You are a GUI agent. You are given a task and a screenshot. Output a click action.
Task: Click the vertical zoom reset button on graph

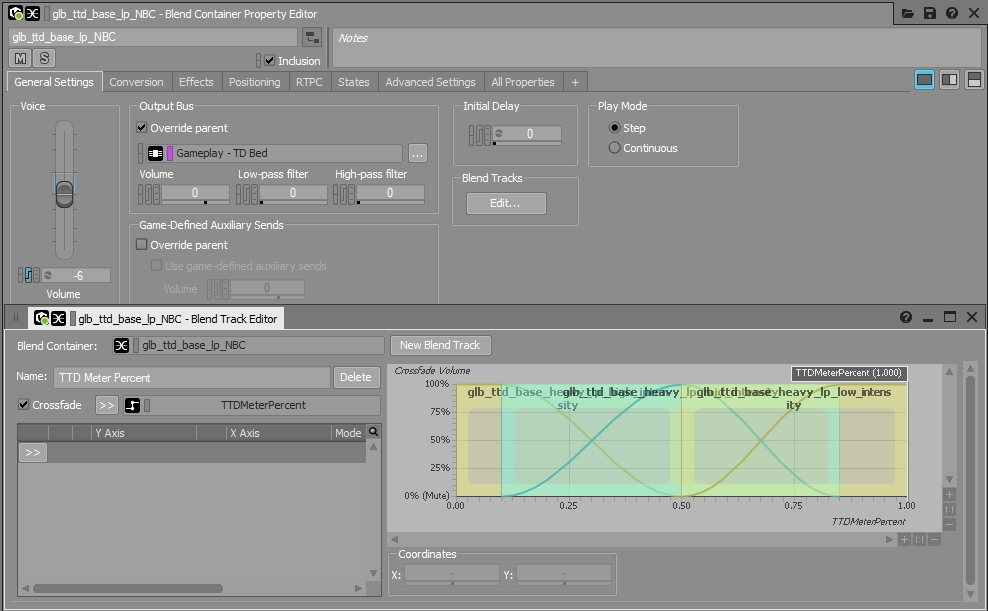(950, 509)
